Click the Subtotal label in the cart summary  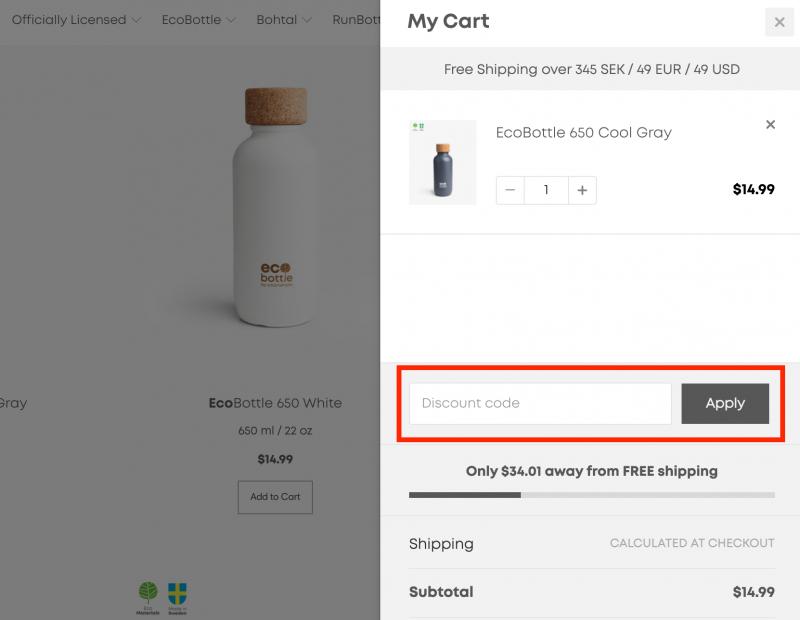[441, 592]
